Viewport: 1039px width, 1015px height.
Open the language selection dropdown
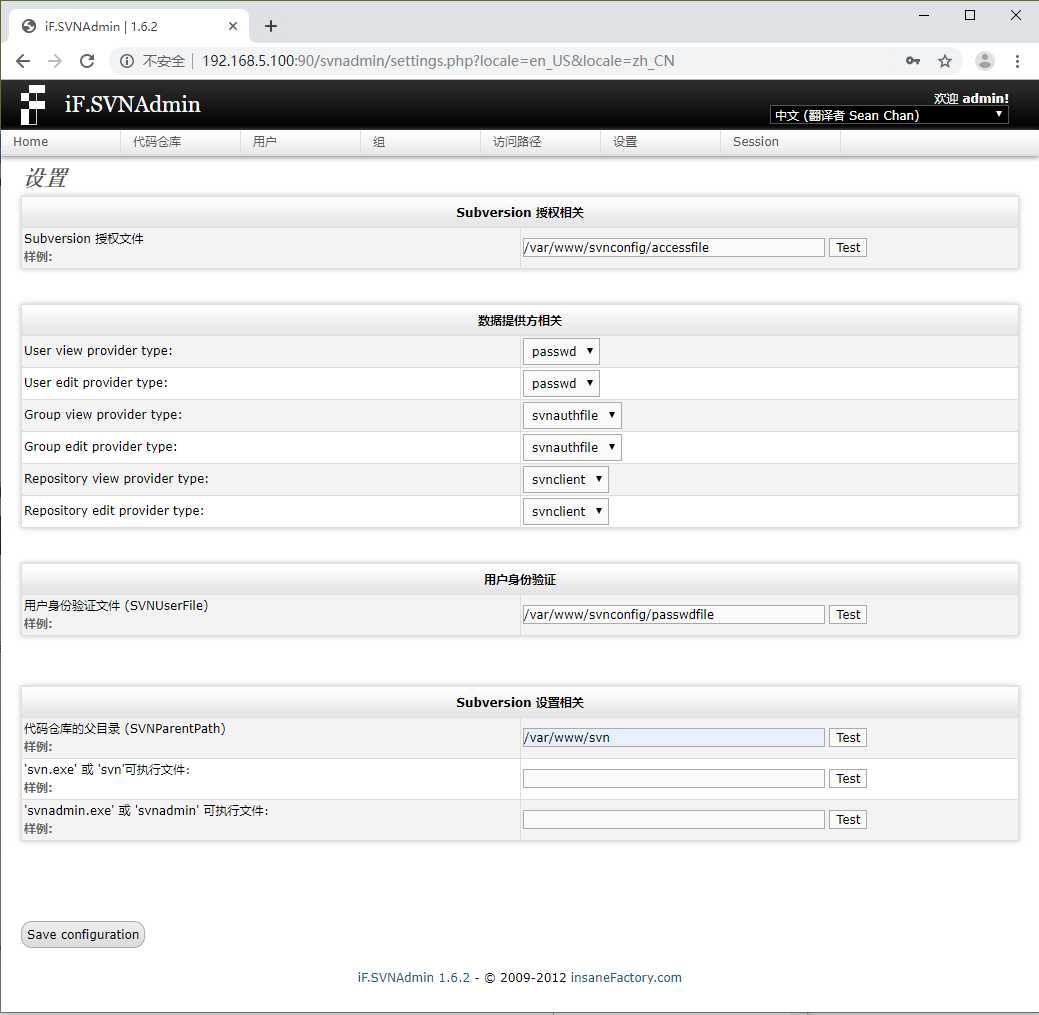[x=889, y=115]
